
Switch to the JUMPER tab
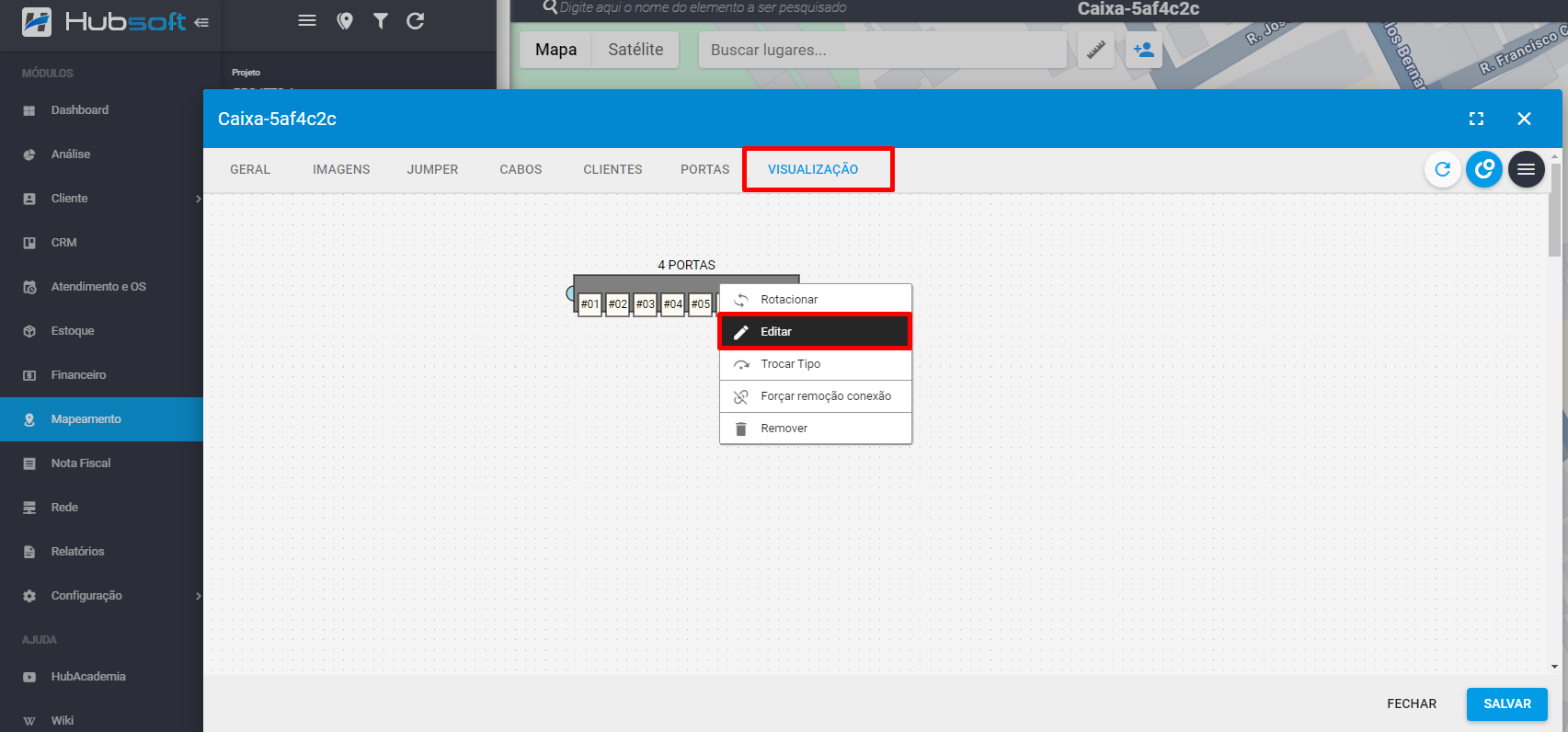click(432, 169)
